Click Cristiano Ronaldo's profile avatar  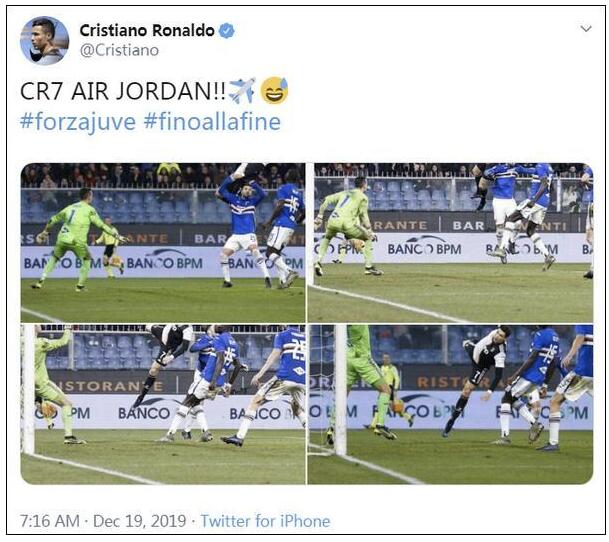44,40
